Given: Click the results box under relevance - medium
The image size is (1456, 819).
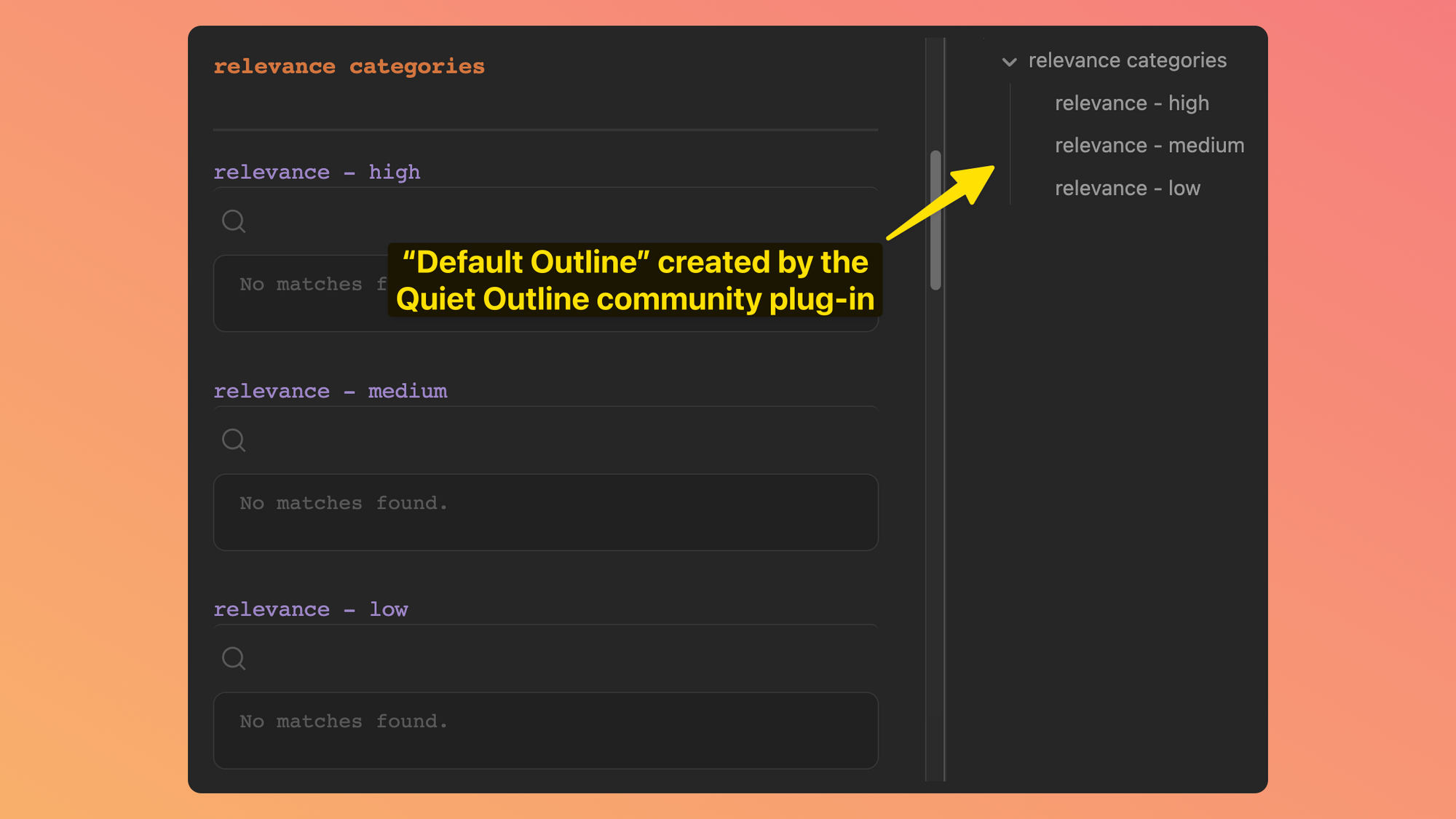Looking at the screenshot, I should click(545, 513).
